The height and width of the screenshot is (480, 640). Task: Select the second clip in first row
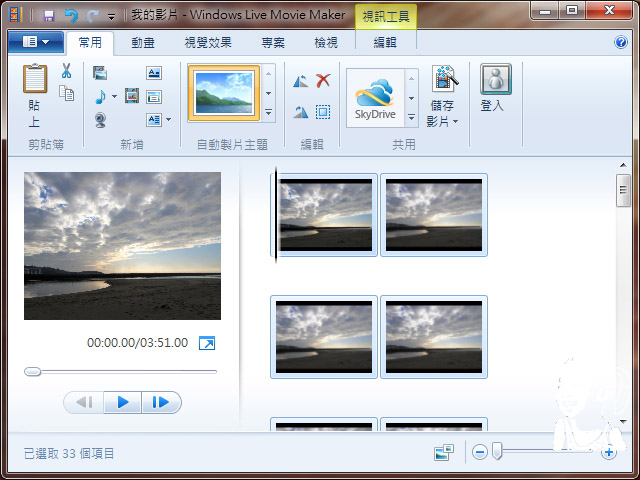point(434,215)
